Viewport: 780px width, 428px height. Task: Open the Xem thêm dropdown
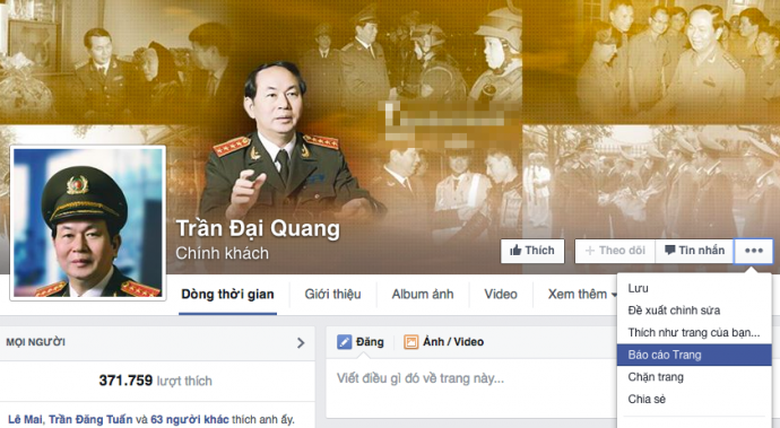pyautogui.click(x=582, y=294)
